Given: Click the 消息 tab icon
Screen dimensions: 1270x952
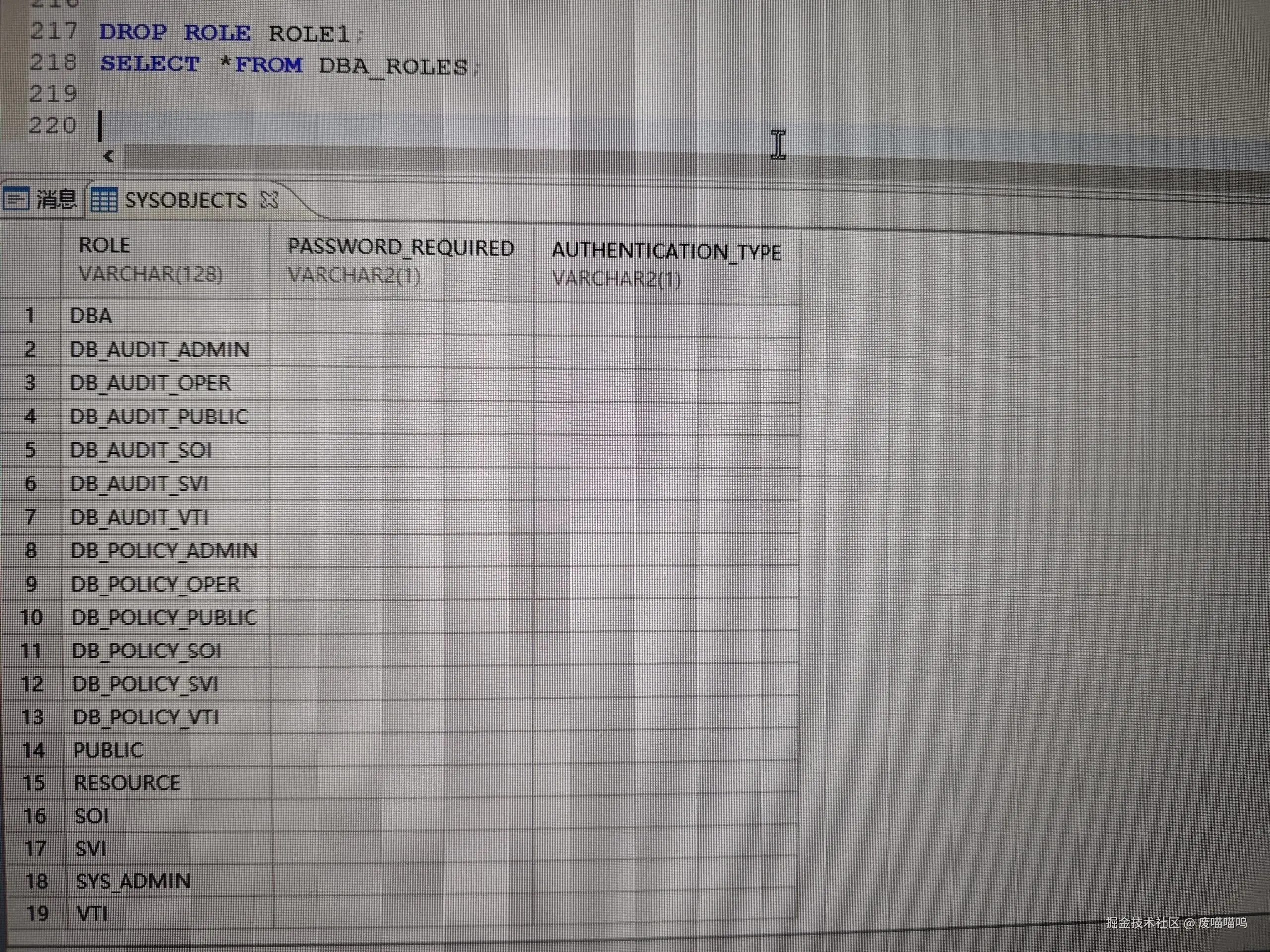Looking at the screenshot, I should pos(16,199).
